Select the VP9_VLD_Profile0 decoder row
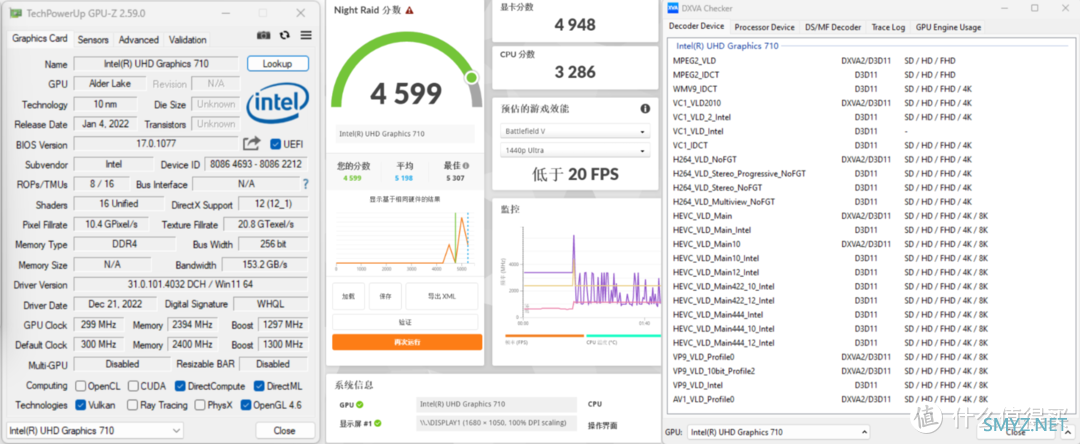 [x=869, y=357]
